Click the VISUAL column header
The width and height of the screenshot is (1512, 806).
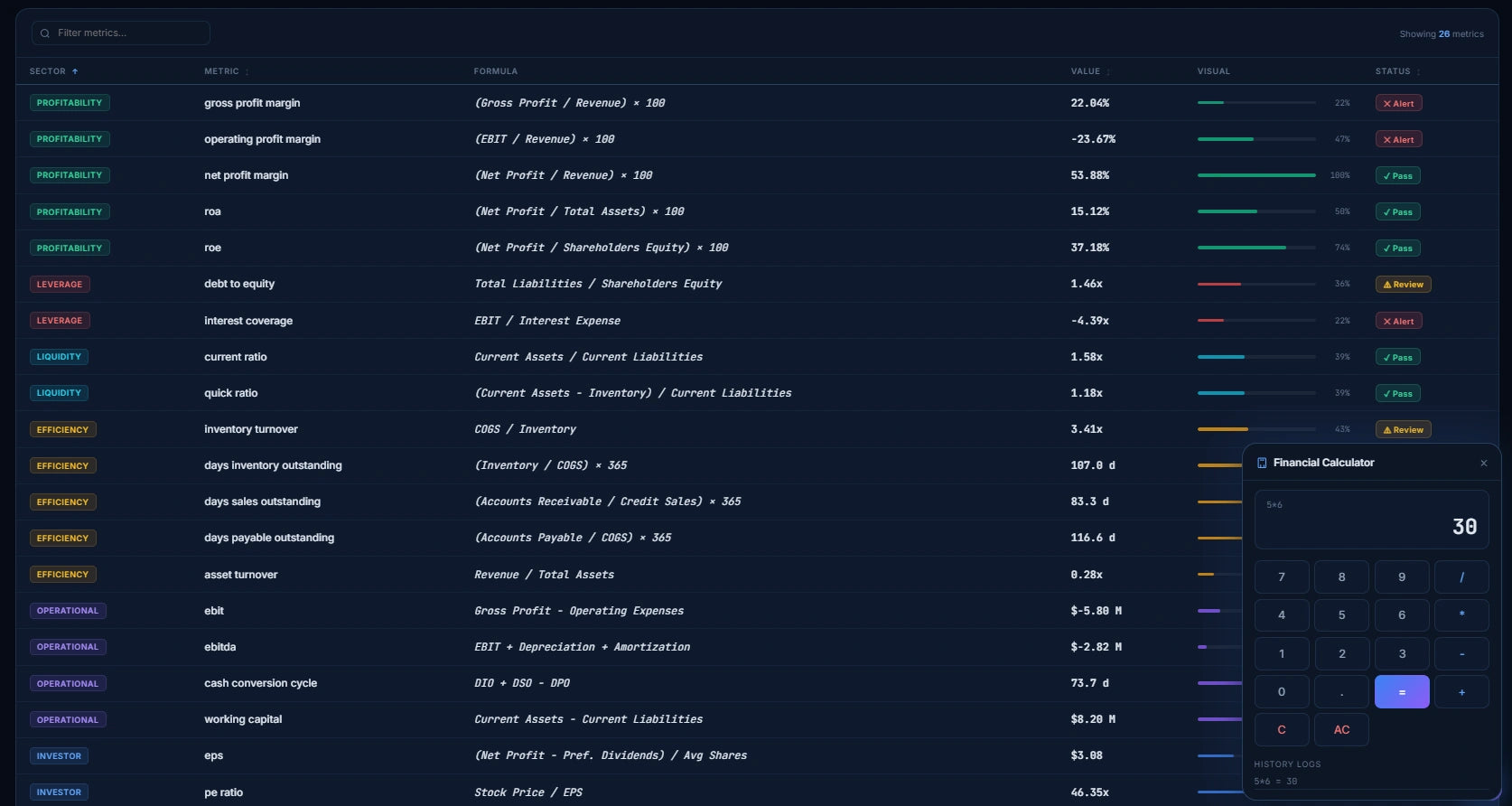pos(1213,71)
